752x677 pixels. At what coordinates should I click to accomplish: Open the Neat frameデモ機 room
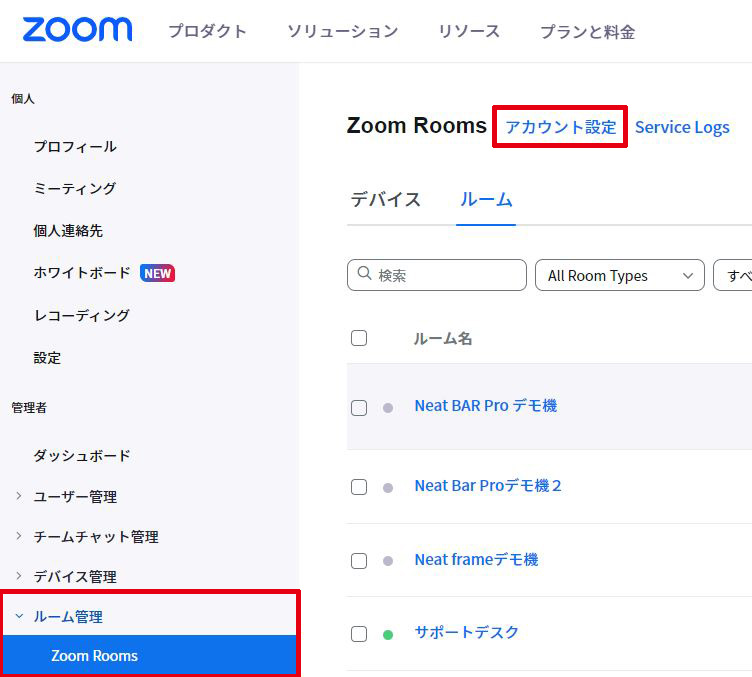pos(476,560)
